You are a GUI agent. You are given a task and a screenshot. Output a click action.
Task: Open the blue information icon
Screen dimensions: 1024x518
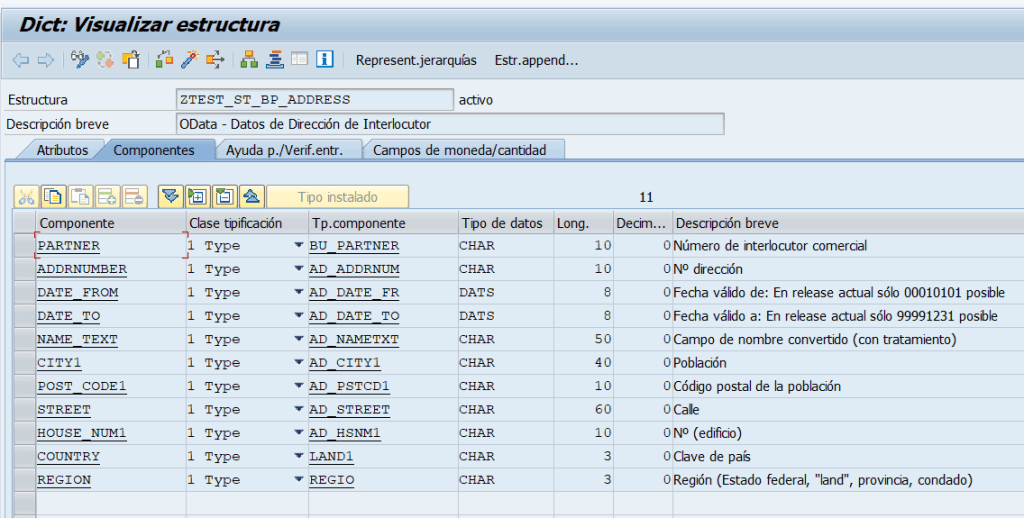[x=324, y=60]
